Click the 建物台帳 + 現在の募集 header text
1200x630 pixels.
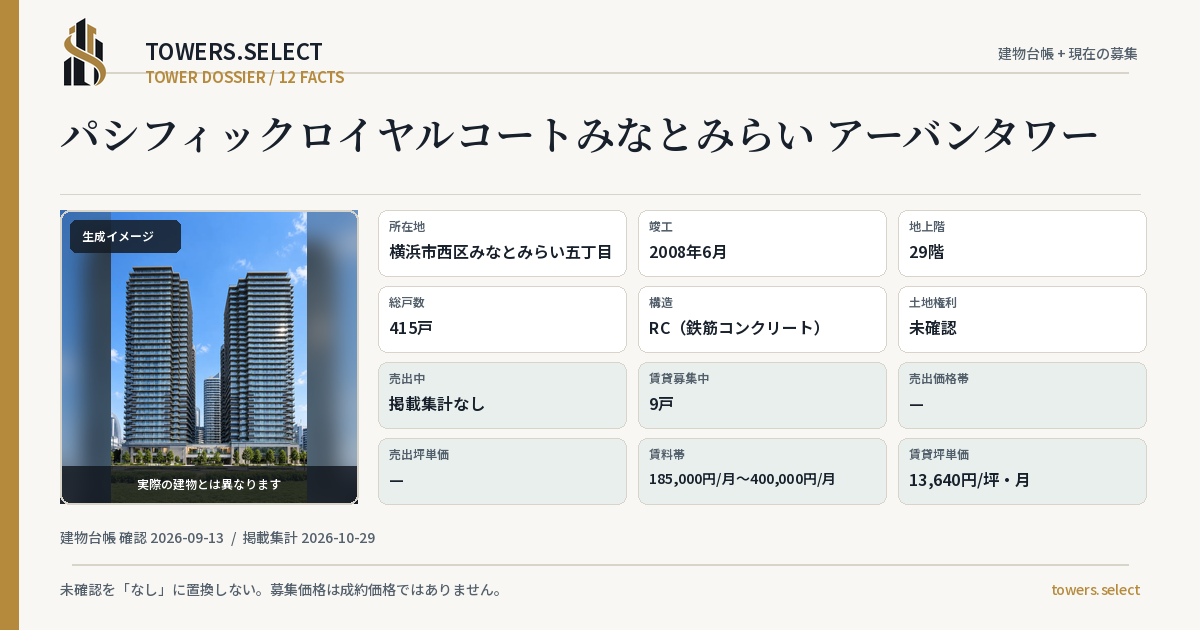1068,53
